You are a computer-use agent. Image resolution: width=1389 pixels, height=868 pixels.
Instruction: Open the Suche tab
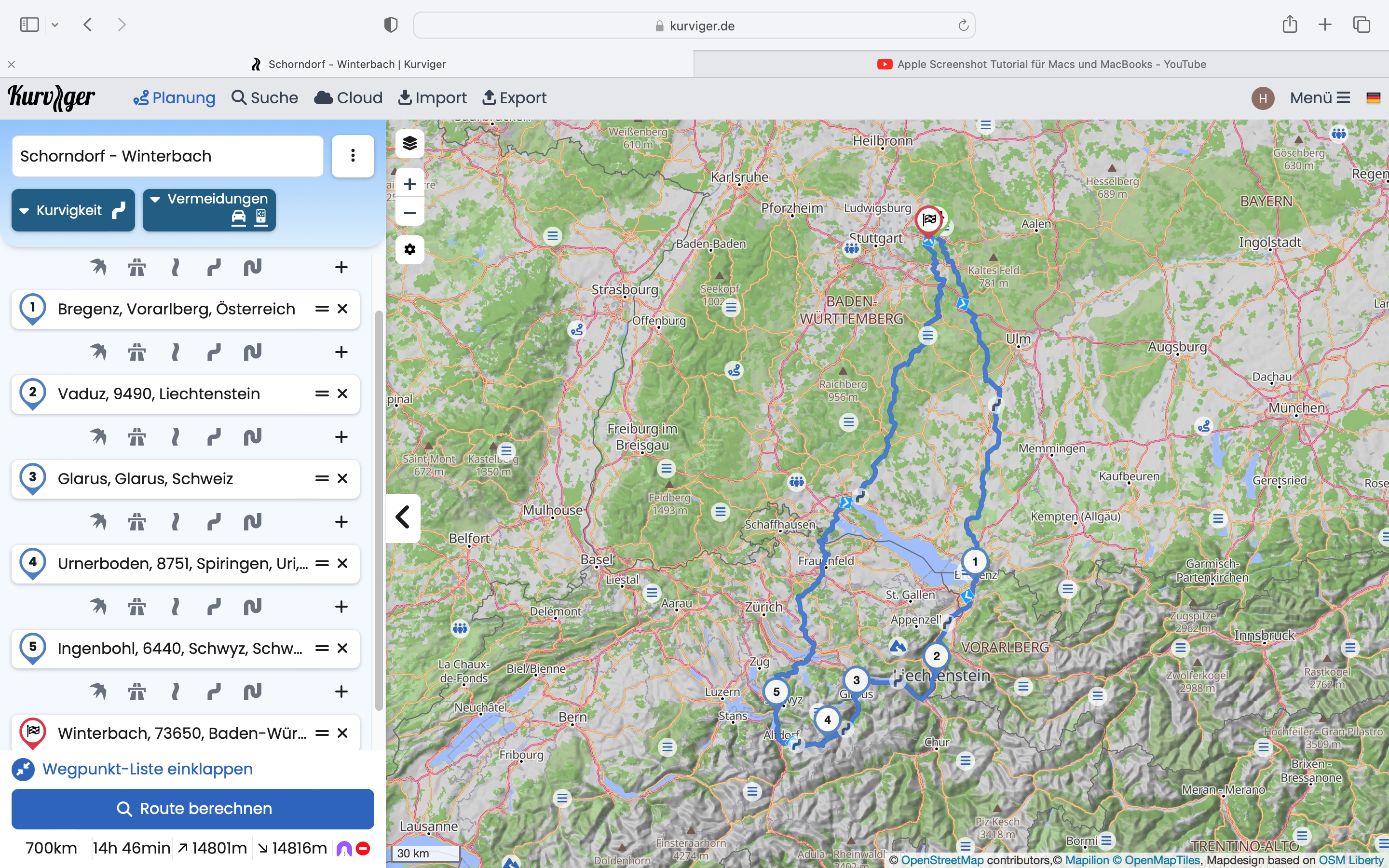pos(265,98)
